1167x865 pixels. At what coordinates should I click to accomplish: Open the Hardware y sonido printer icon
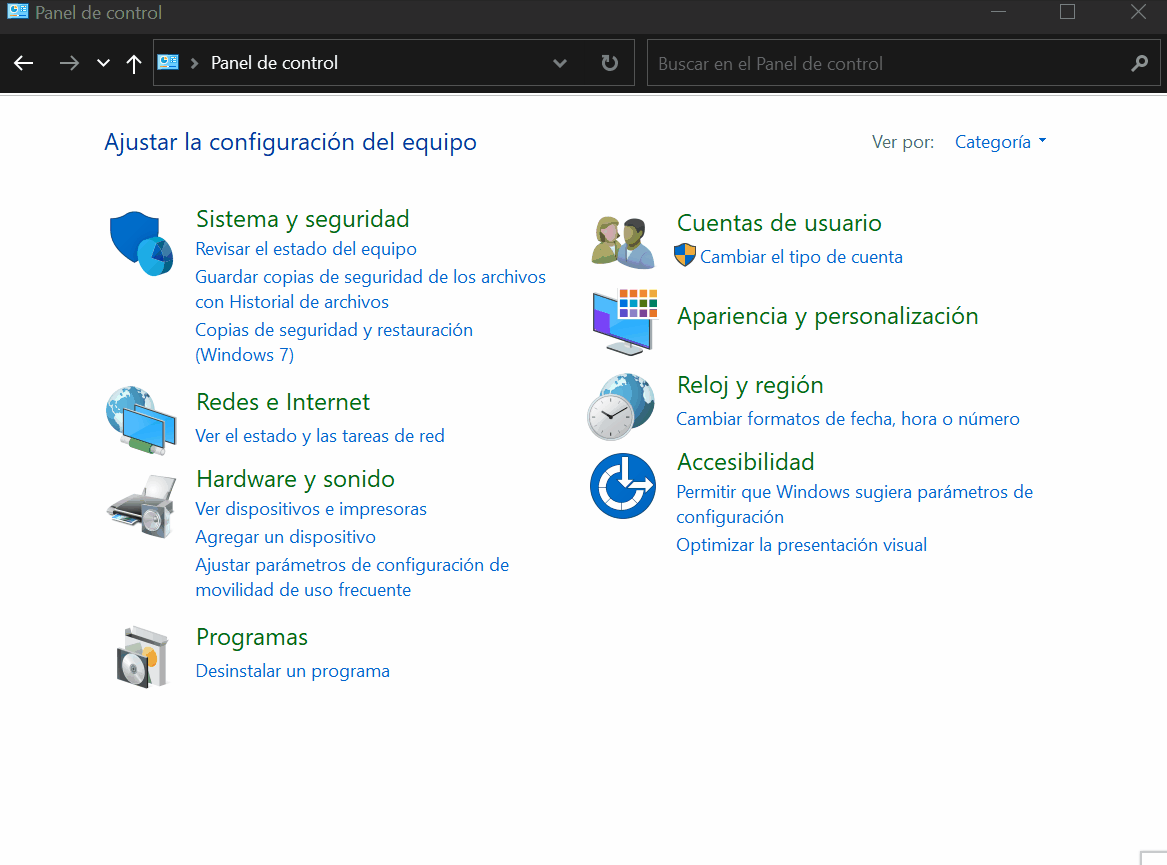click(x=141, y=506)
